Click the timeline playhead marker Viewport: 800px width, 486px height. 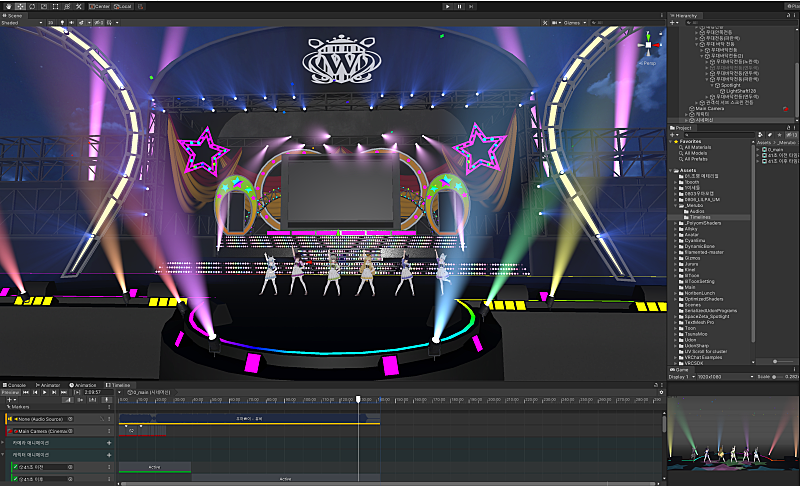point(358,399)
